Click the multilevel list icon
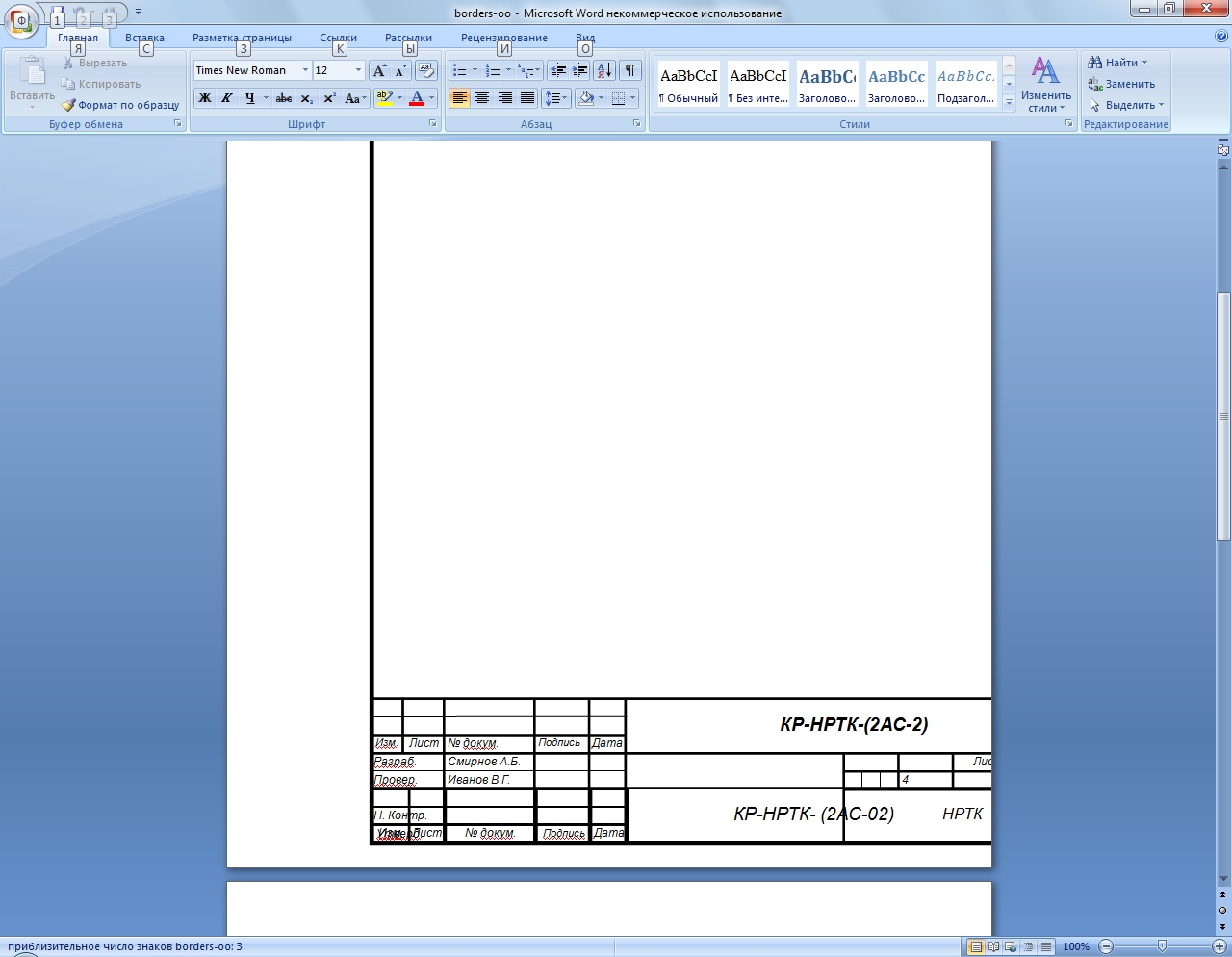1232x957 pixels. tap(525, 70)
